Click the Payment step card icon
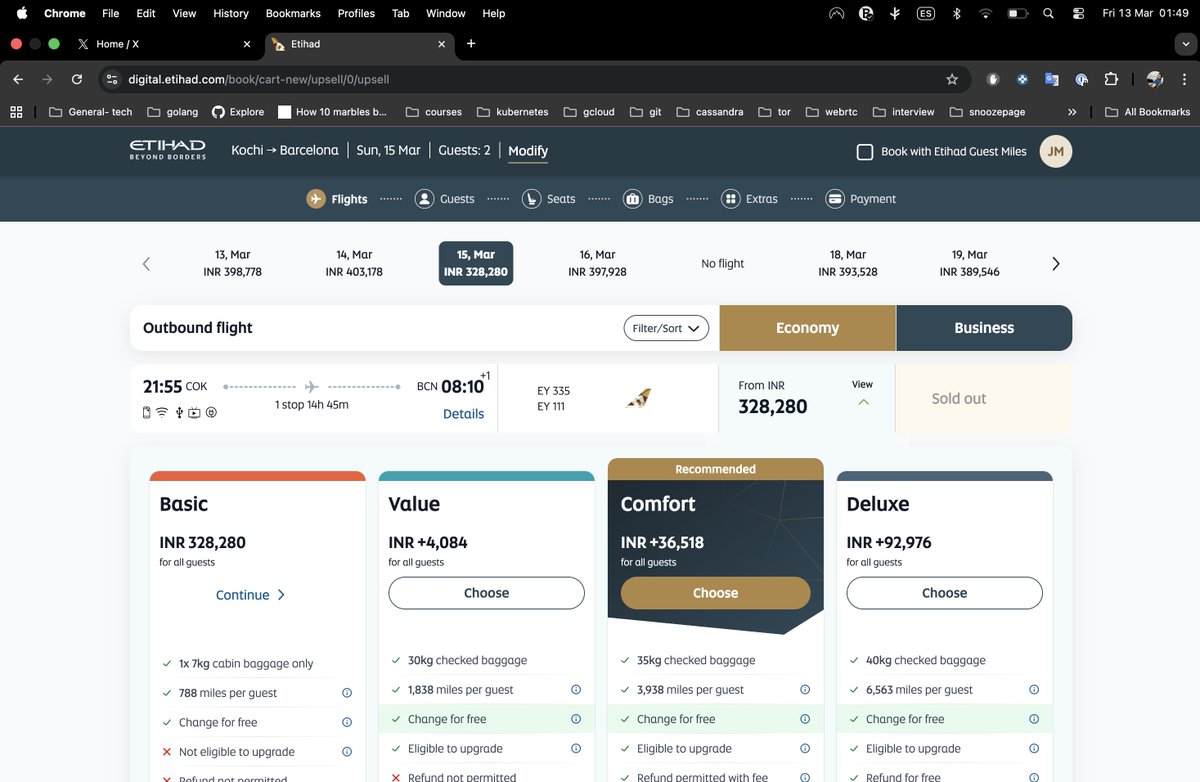Screen dimensions: 1200x782 point(835,199)
